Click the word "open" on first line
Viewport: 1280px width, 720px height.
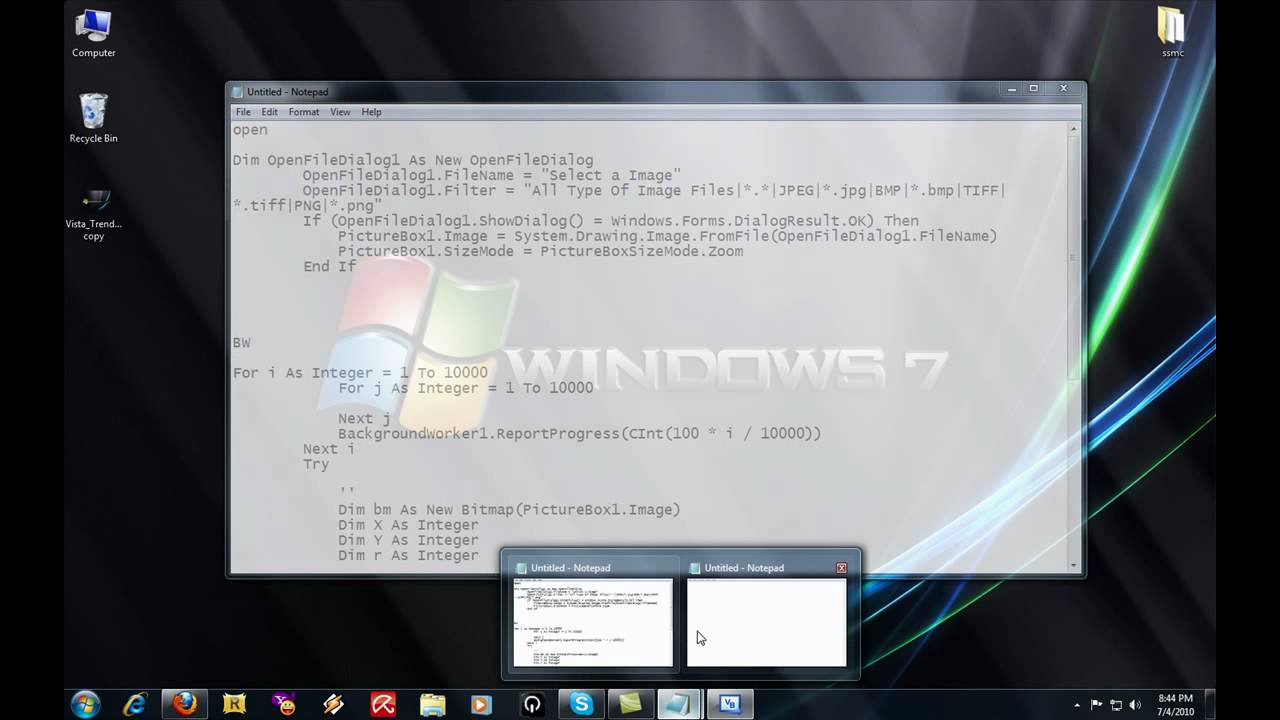coord(250,130)
